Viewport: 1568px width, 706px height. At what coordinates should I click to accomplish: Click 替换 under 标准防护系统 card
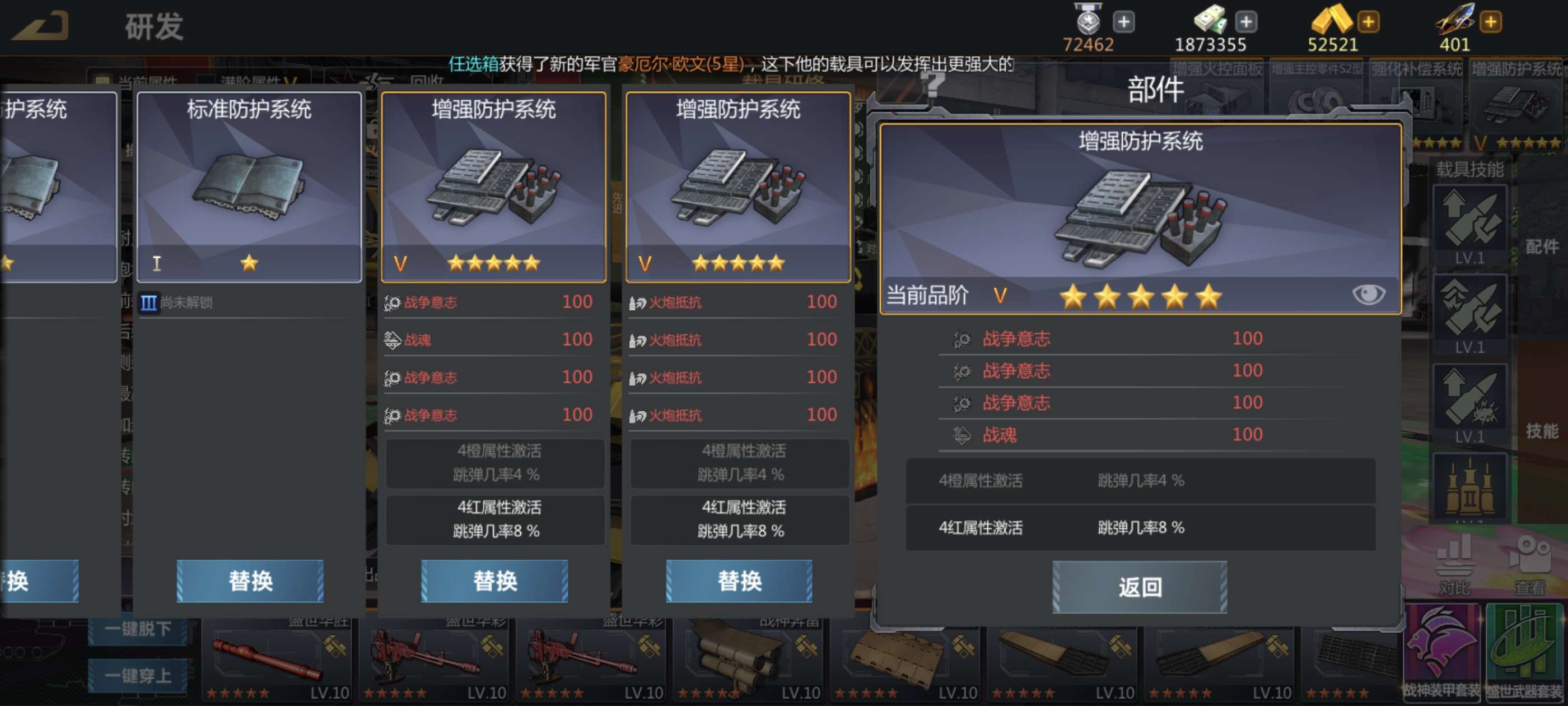[250, 580]
